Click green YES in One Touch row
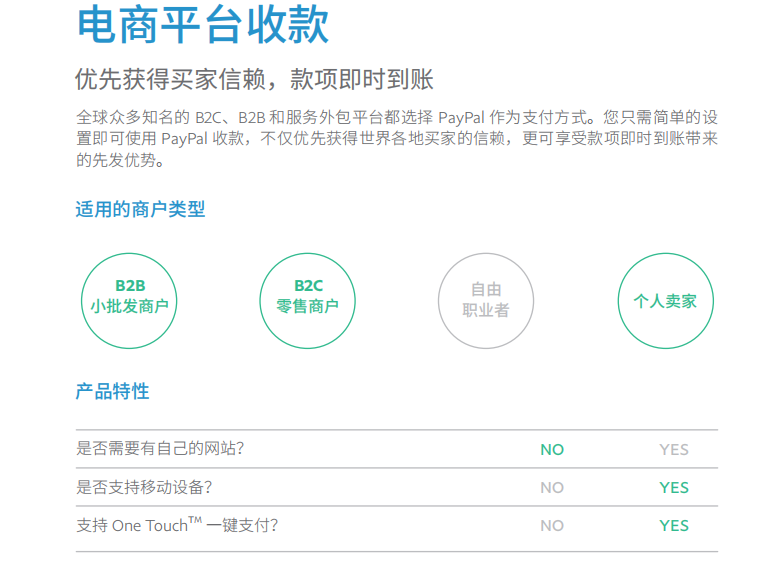 tap(674, 526)
